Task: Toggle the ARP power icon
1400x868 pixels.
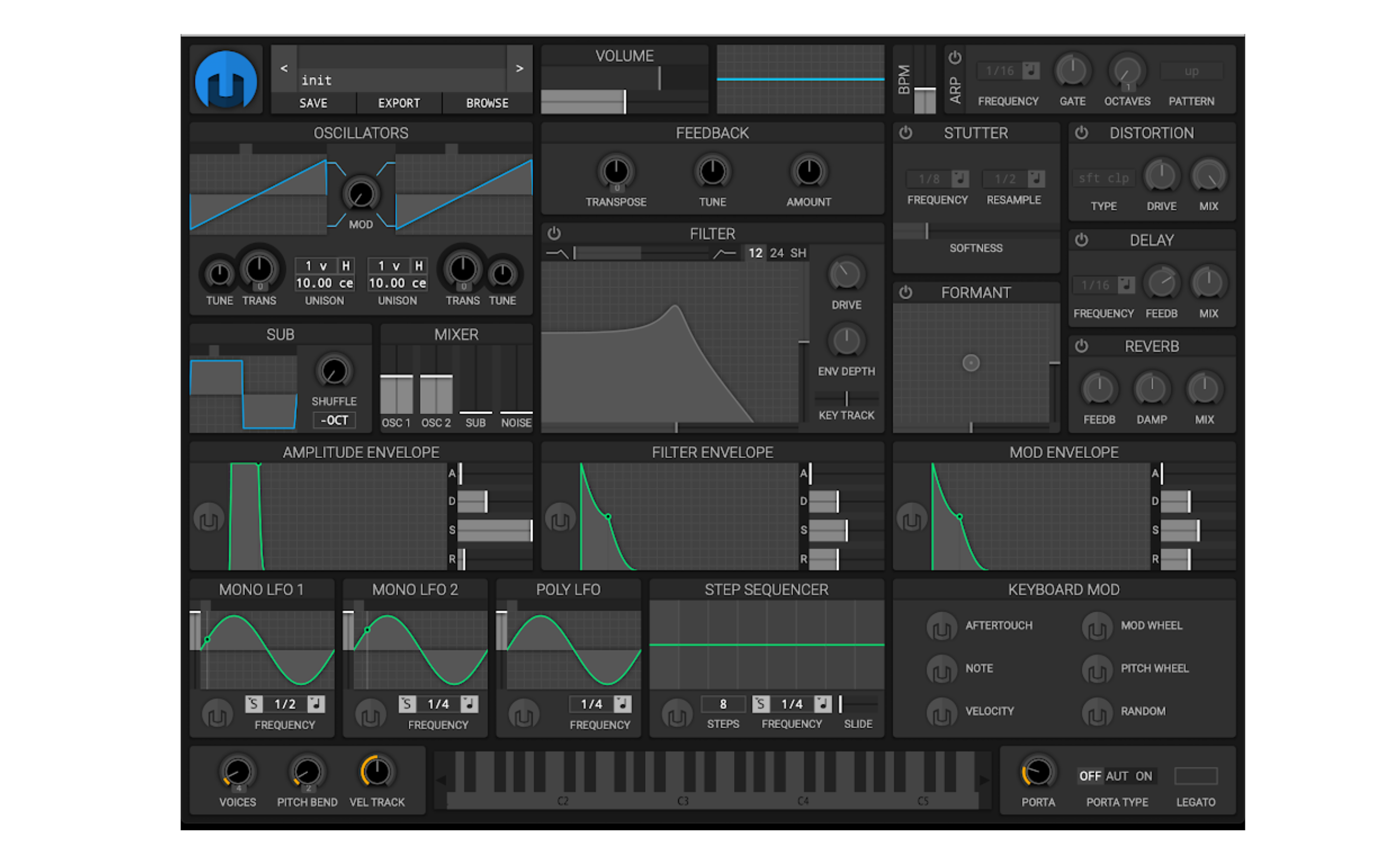Action: 955,58
